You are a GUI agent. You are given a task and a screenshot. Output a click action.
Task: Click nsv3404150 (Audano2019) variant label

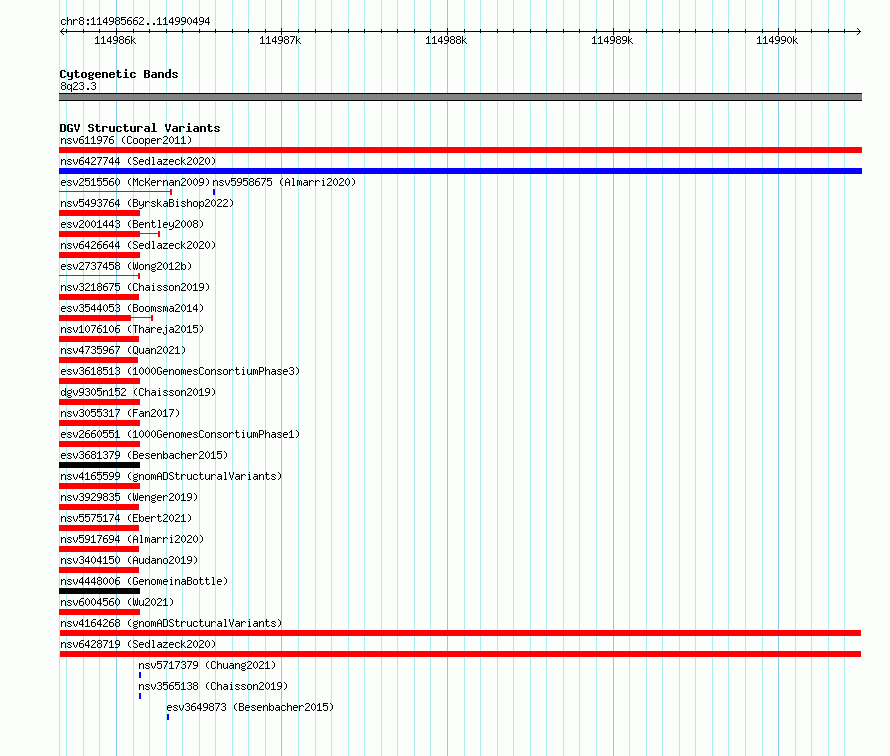click(x=129, y=560)
